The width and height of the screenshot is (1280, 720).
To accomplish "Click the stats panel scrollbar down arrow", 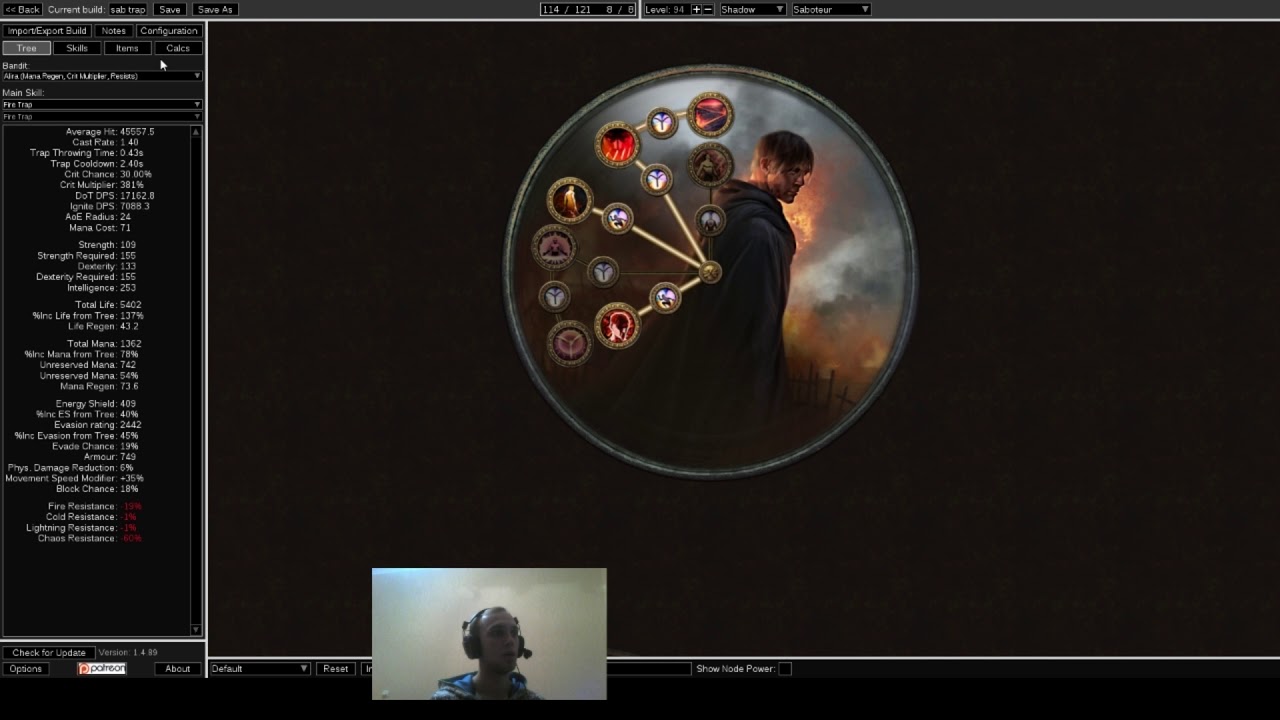I will pos(196,630).
